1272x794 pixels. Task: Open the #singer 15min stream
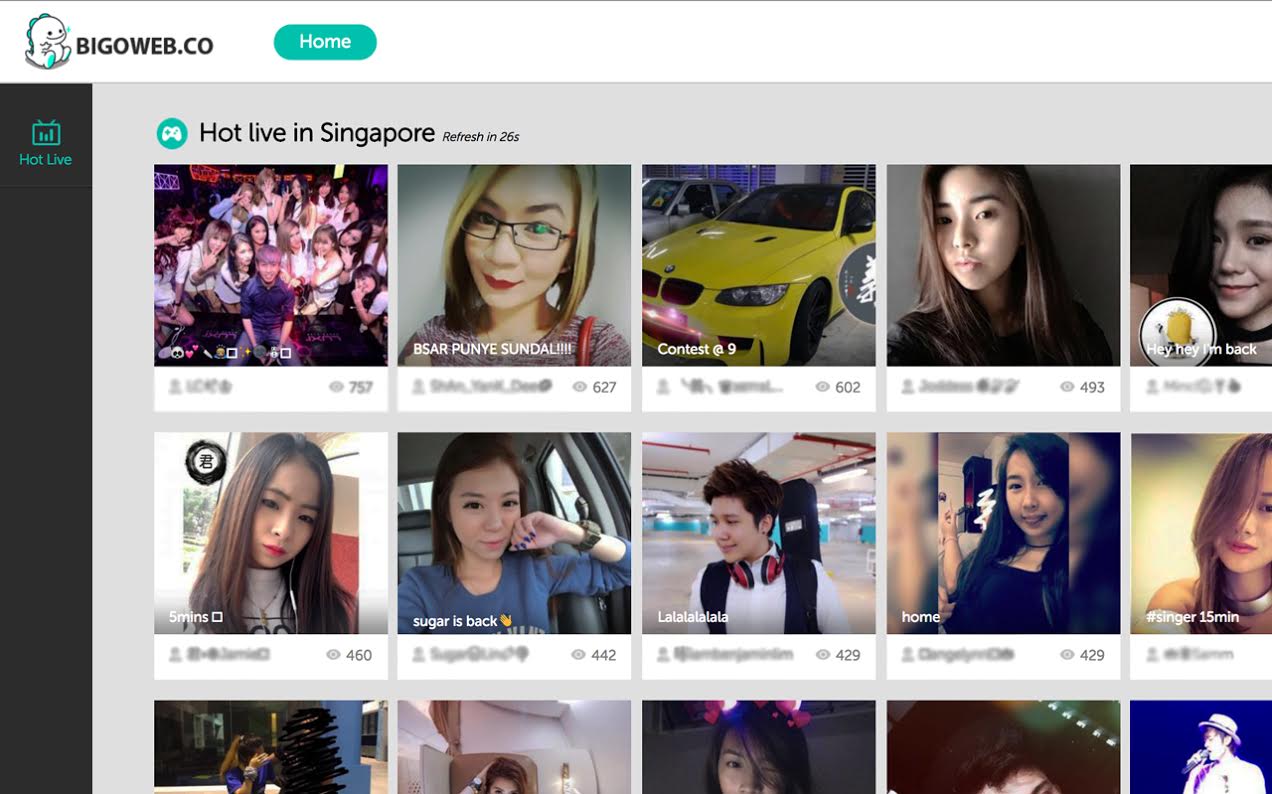click(x=1201, y=533)
